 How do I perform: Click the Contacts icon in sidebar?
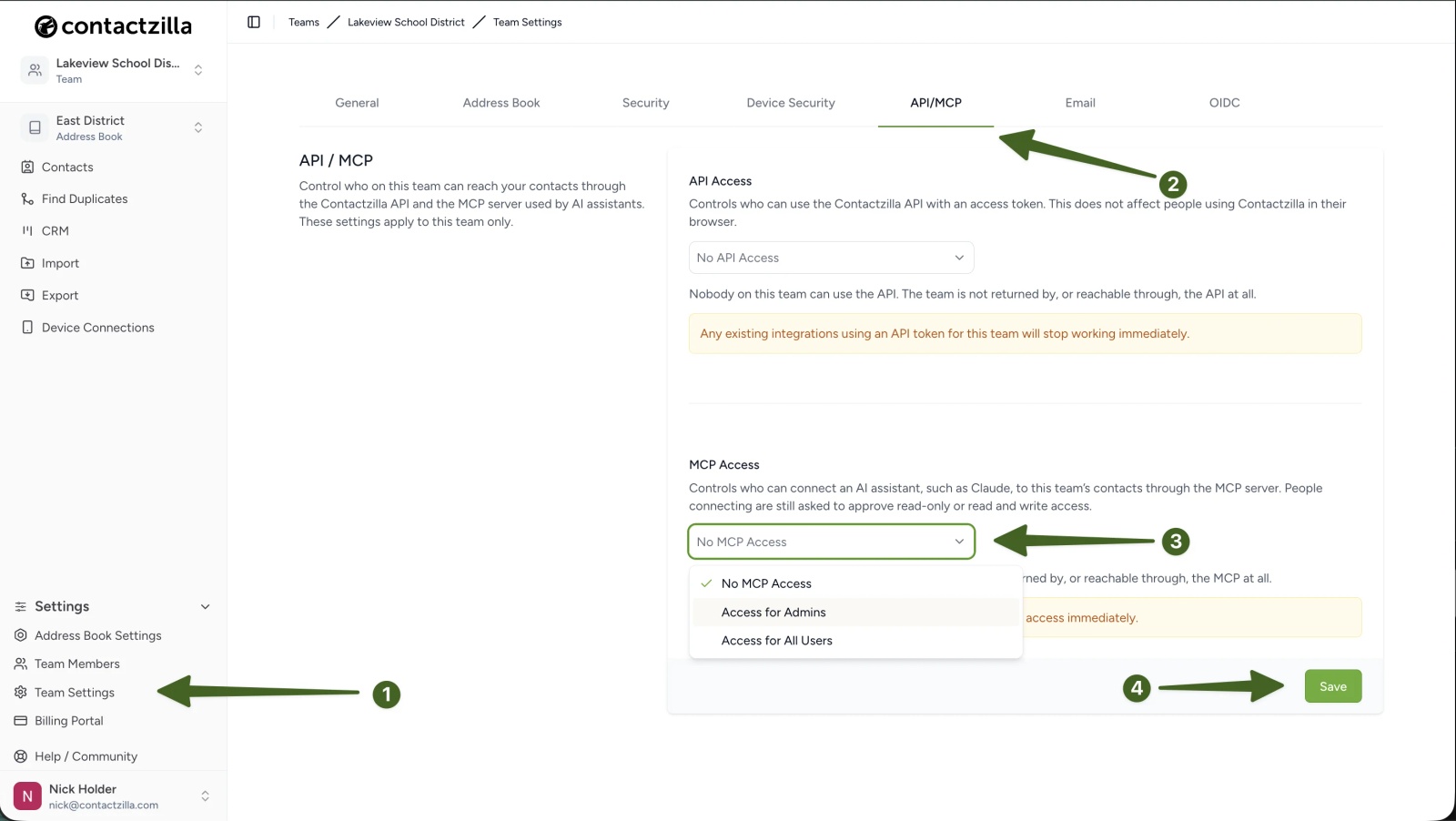27,167
